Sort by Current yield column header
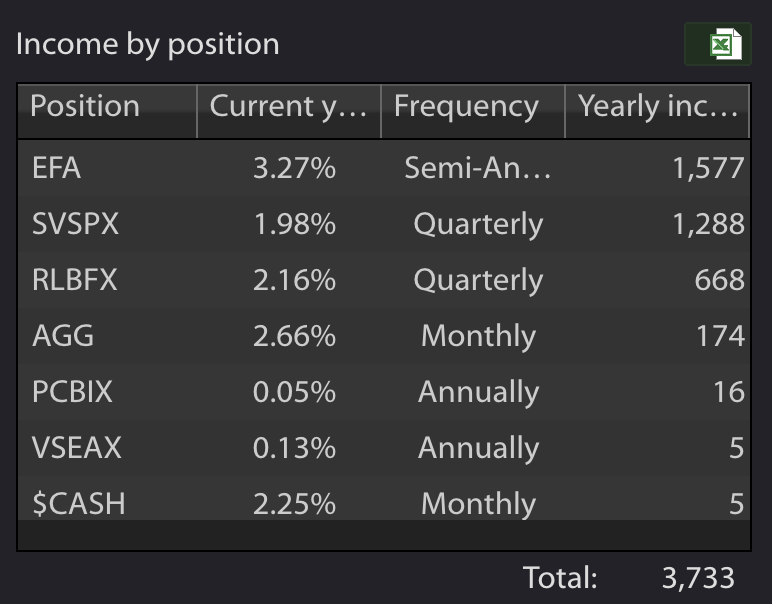The height and width of the screenshot is (604, 772). pyautogui.click(x=289, y=111)
